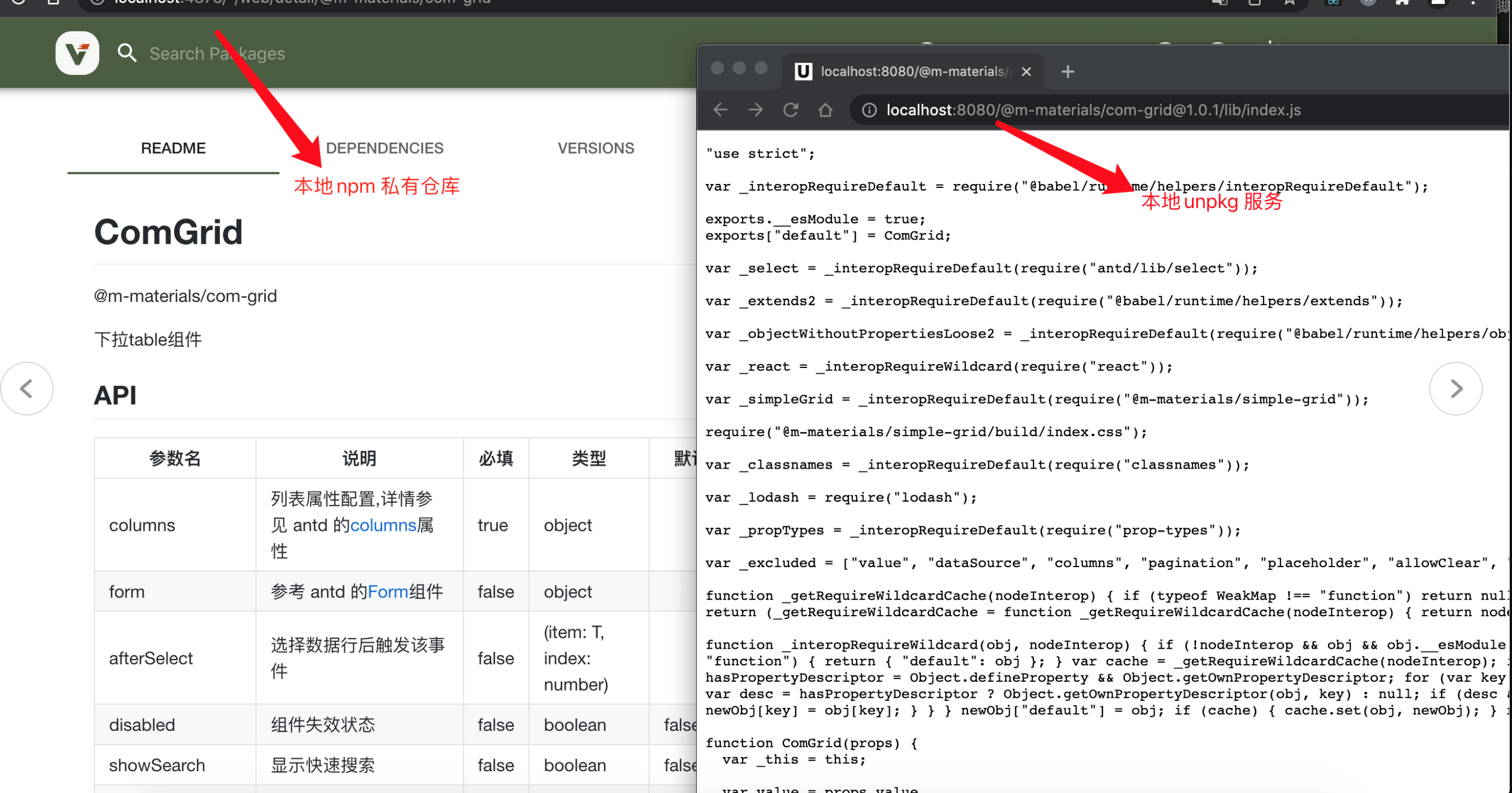The height and width of the screenshot is (793, 1512).
Task: Click the '参数名' table header
Action: [x=175, y=458]
